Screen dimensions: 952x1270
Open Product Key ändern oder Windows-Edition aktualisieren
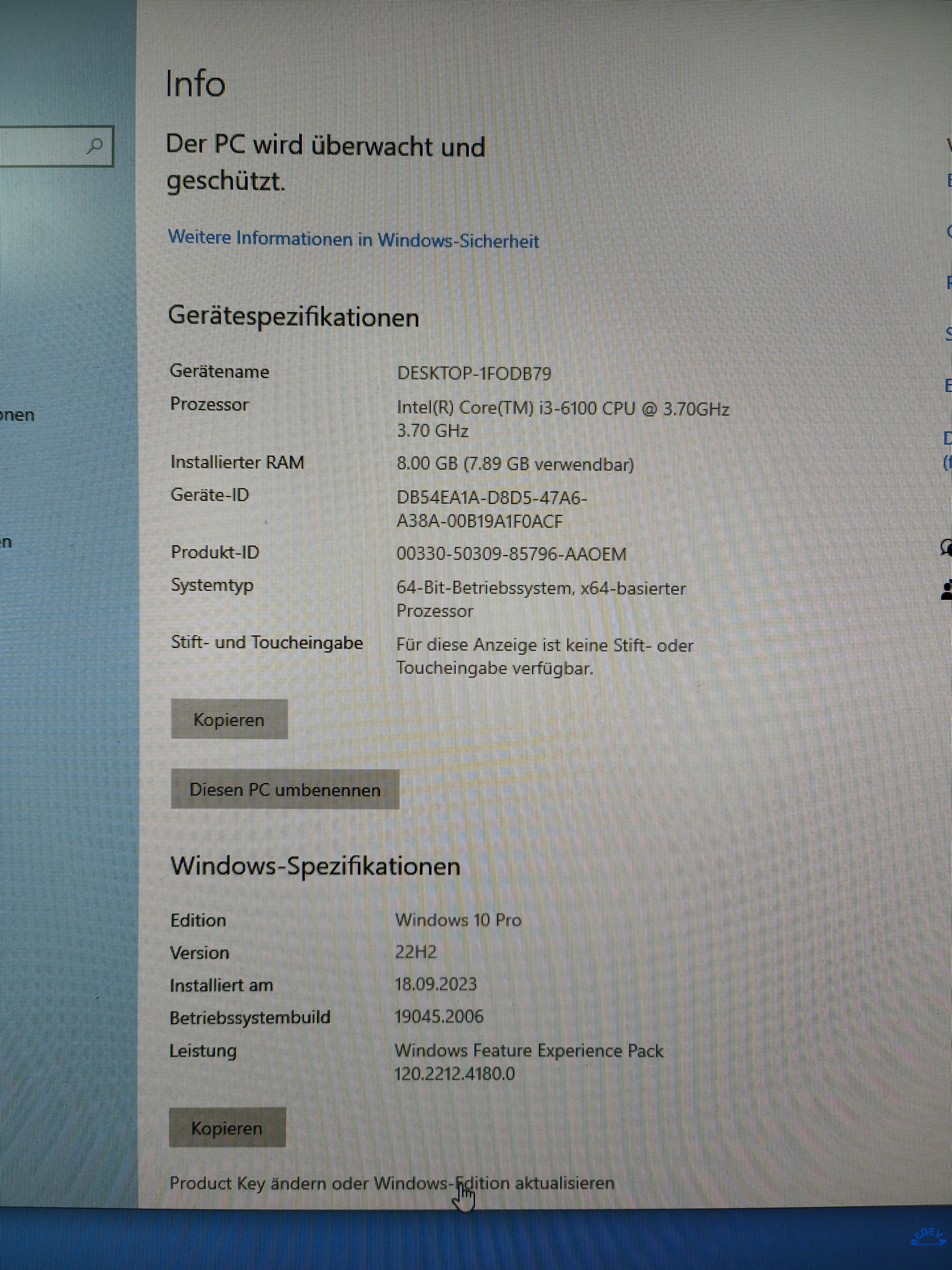pos(392,1183)
